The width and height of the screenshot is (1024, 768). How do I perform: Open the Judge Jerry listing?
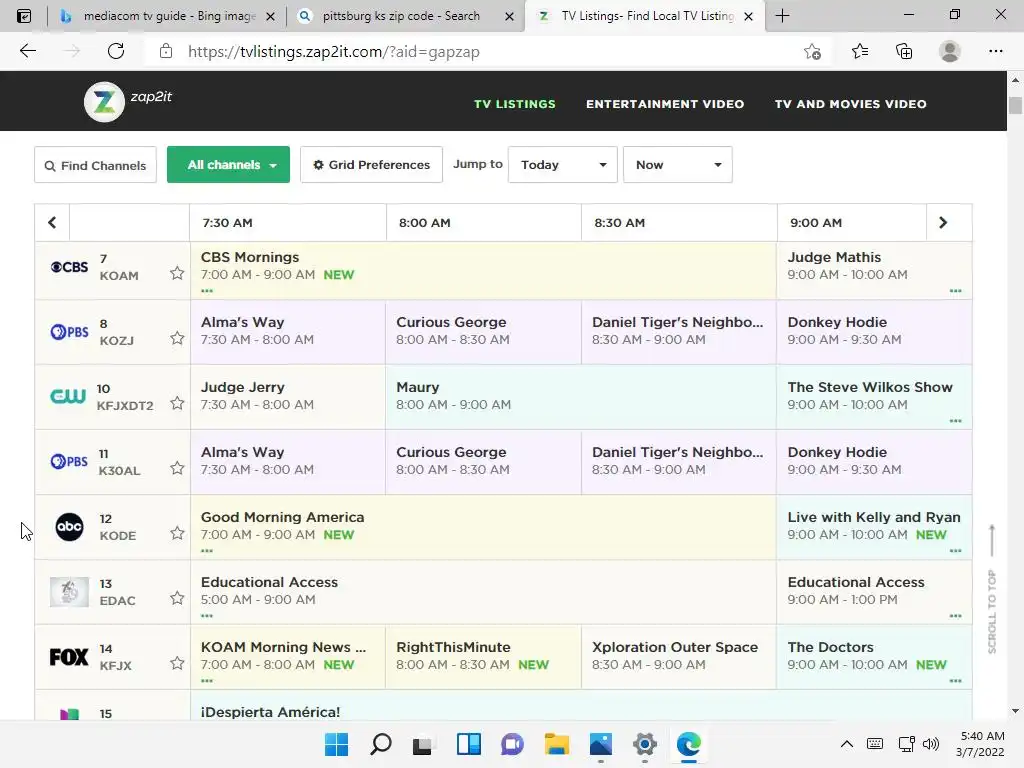coord(288,396)
